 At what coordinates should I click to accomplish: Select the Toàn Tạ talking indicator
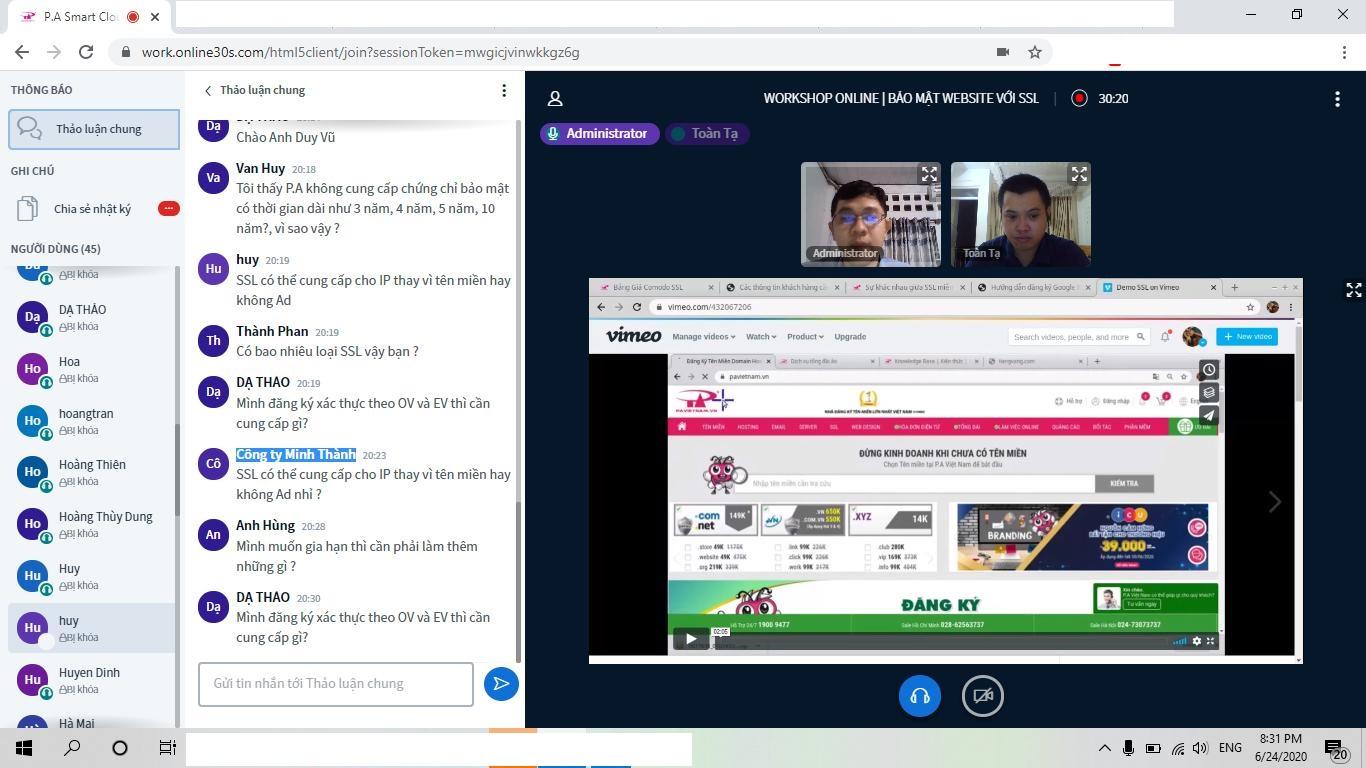point(707,133)
